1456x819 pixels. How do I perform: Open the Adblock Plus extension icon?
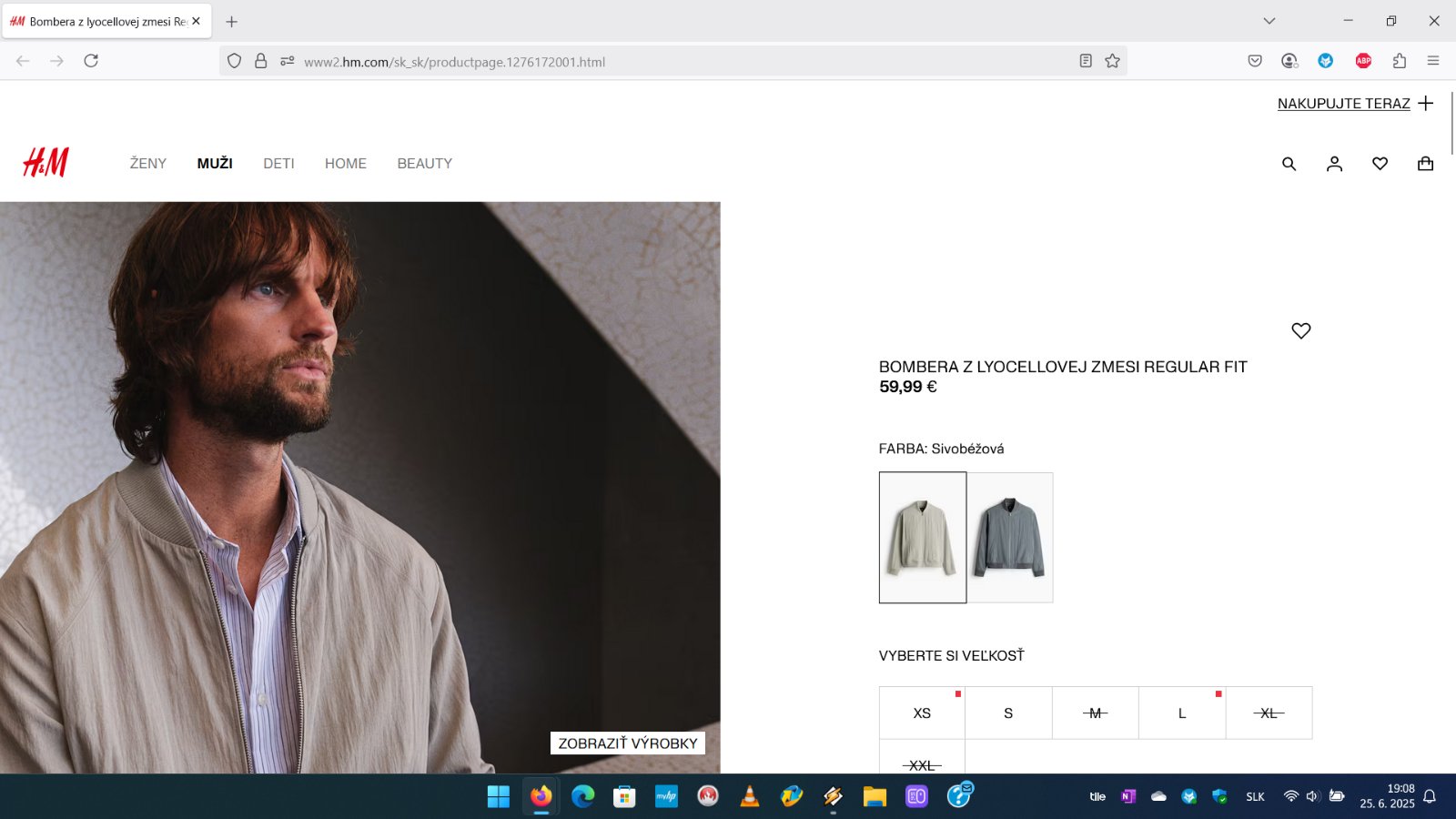coord(1362,61)
